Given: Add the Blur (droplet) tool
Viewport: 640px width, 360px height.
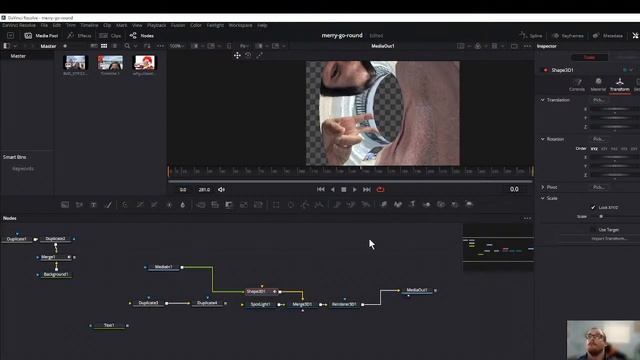Looking at the screenshot, I should click(182, 204).
